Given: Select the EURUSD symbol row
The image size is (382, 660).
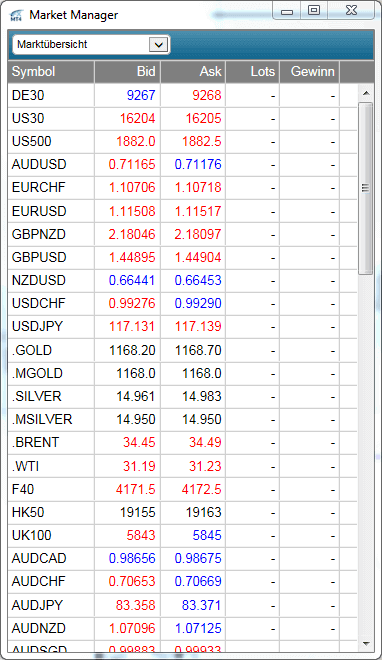Looking at the screenshot, I should (182, 211).
